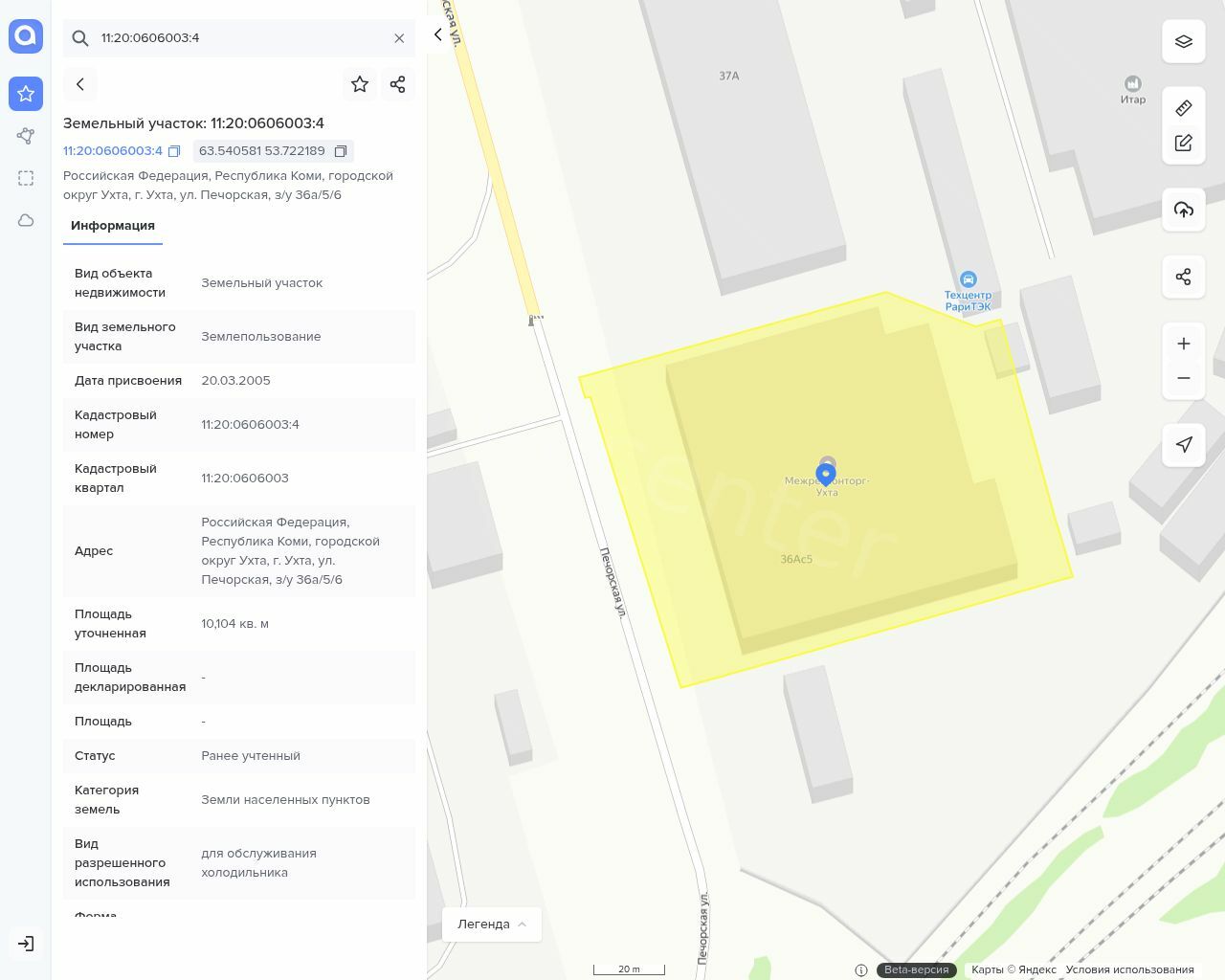1225x980 pixels.
Task: Clear the search field text
Action: (x=399, y=38)
